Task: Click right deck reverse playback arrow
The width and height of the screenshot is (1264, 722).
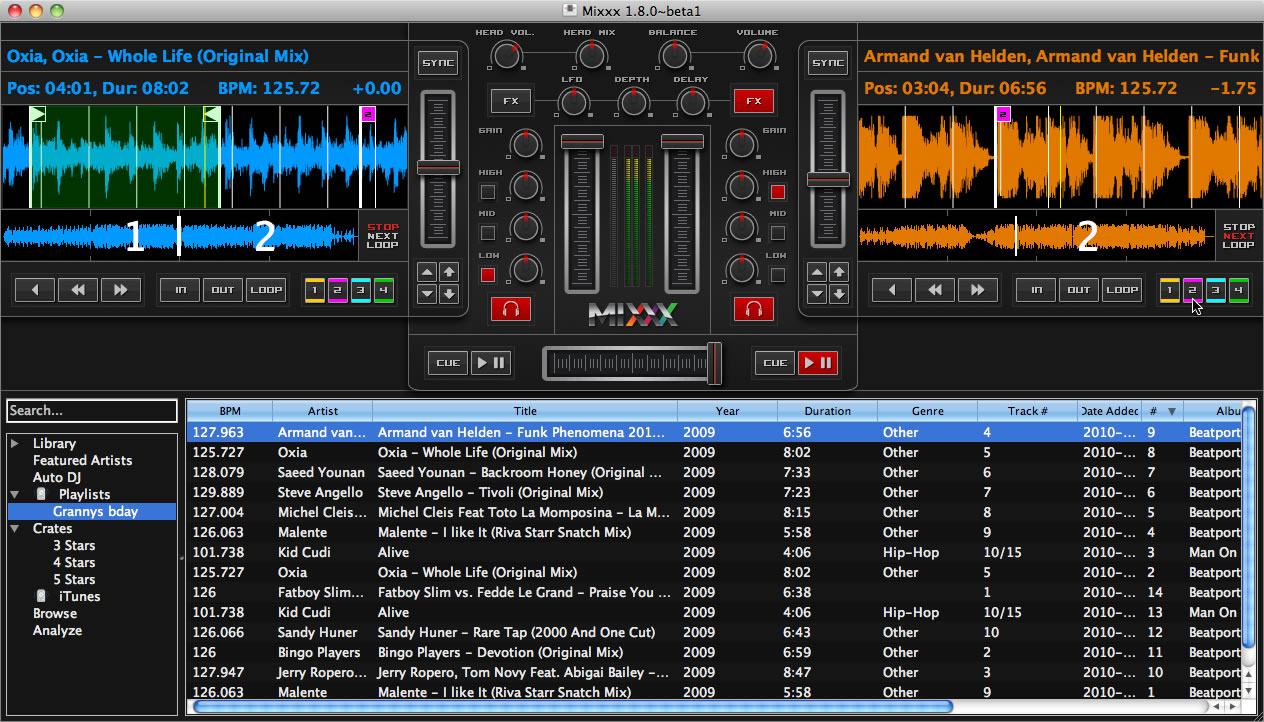Action: [892, 290]
